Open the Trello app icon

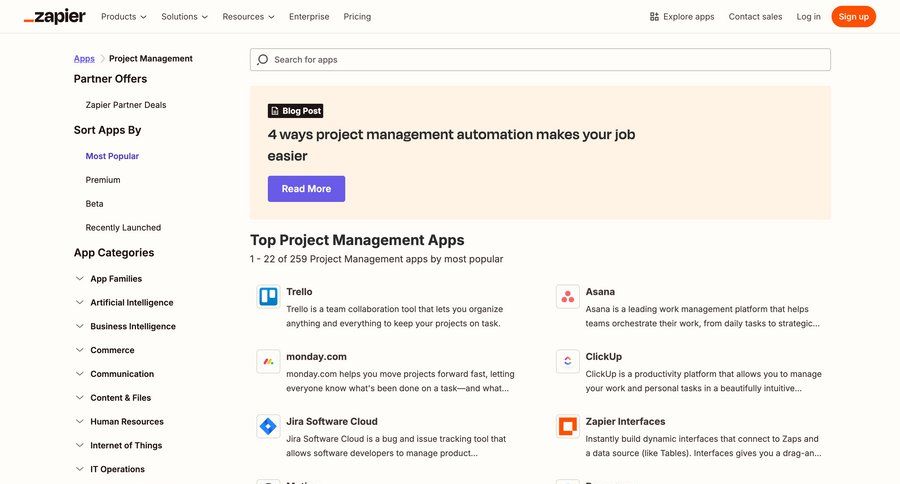[x=268, y=297]
